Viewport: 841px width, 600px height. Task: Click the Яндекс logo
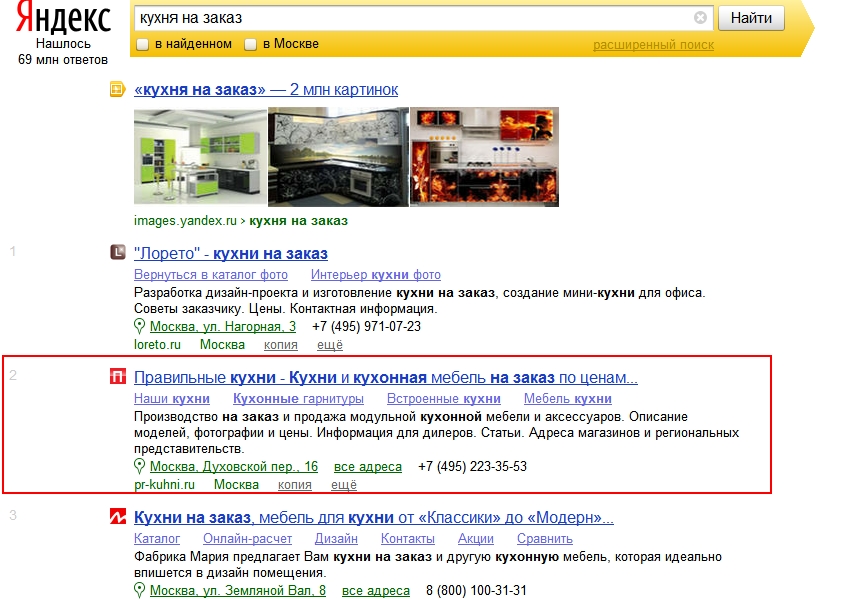tap(63, 19)
